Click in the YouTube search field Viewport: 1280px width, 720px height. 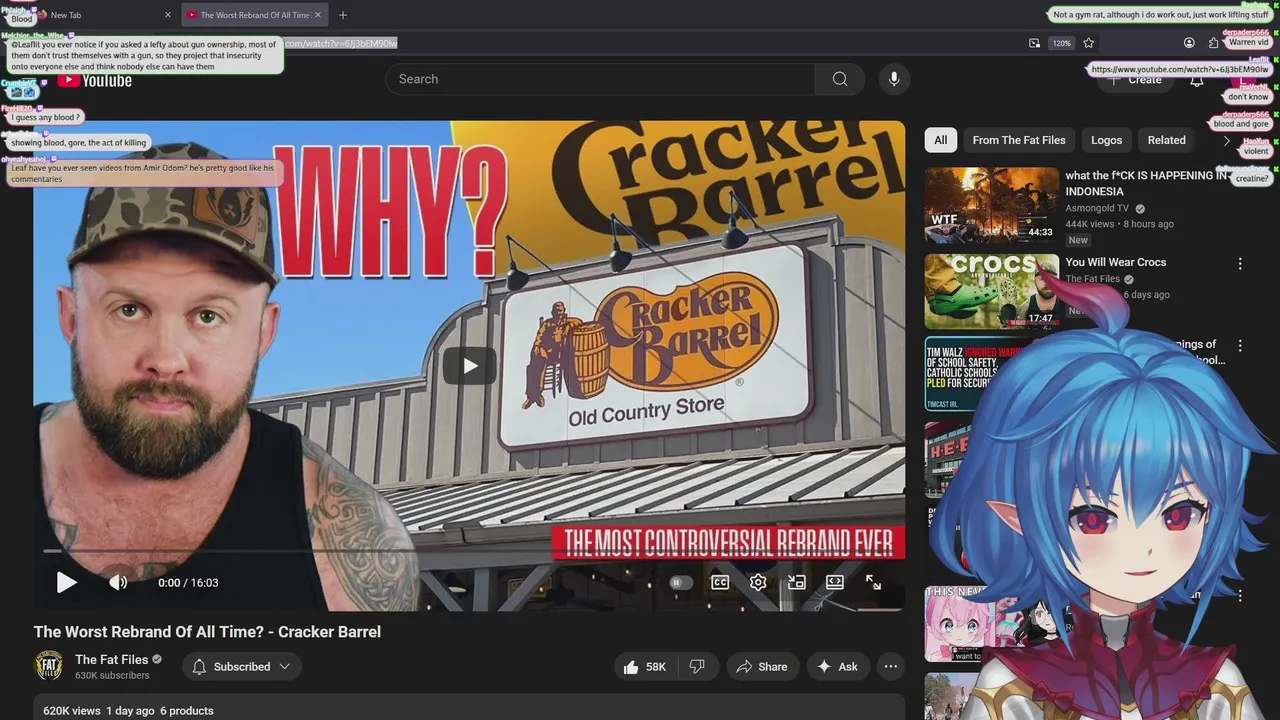[x=600, y=79]
